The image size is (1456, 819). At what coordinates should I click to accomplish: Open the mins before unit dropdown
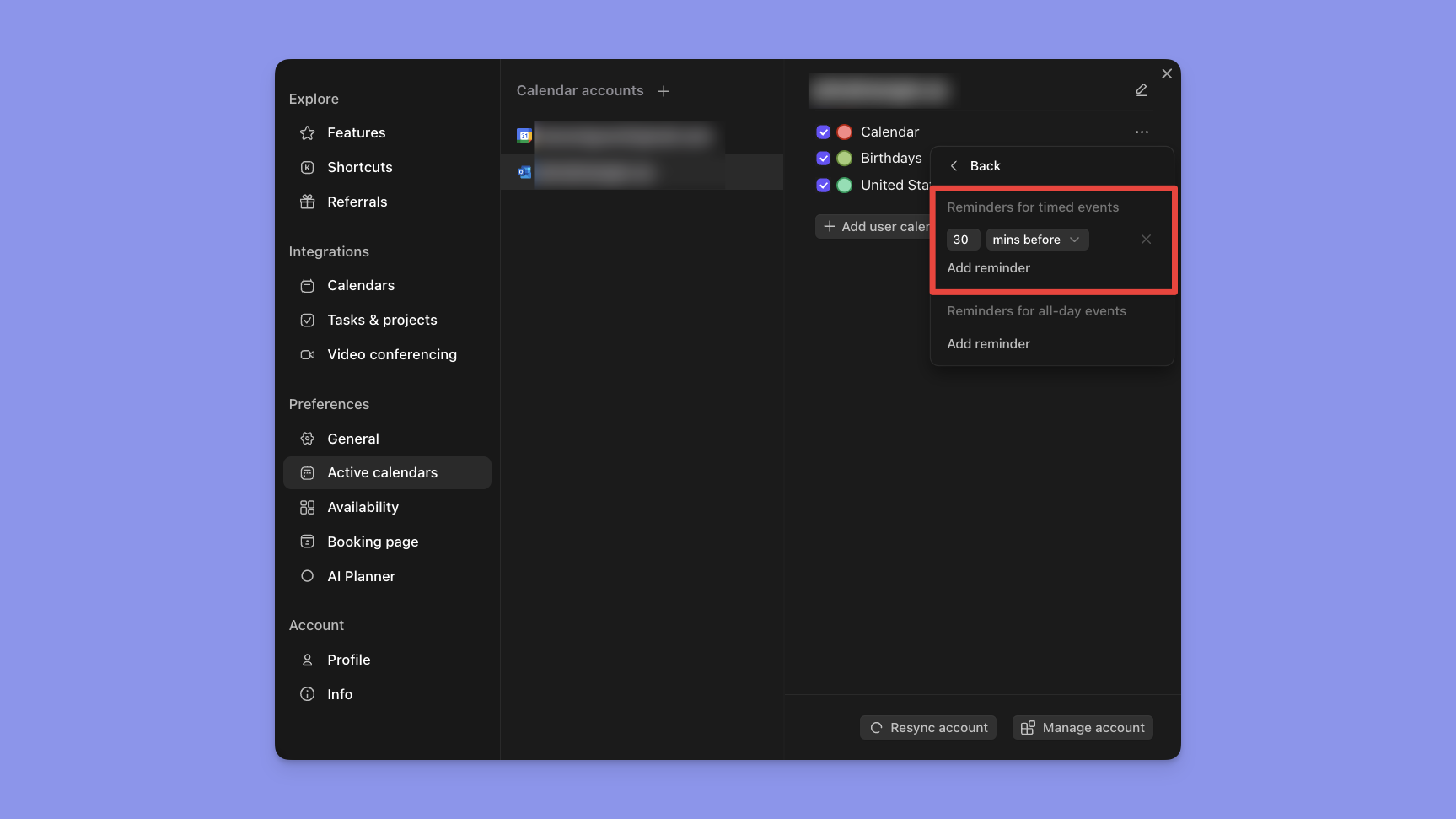1037,240
